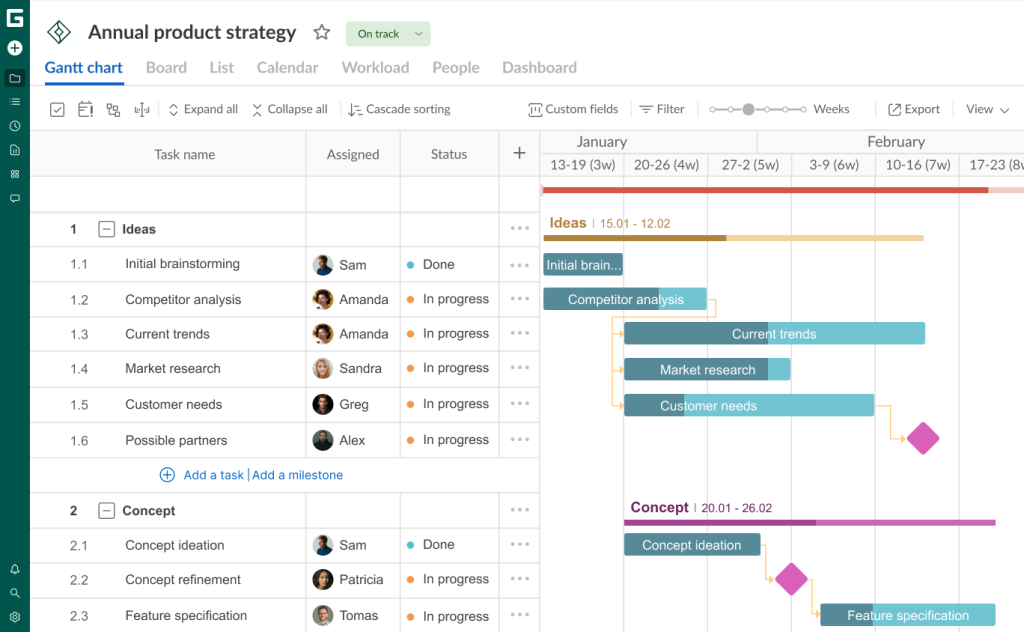1024x632 pixels.
Task: Open the On track status dropdown
Action: 387,33
